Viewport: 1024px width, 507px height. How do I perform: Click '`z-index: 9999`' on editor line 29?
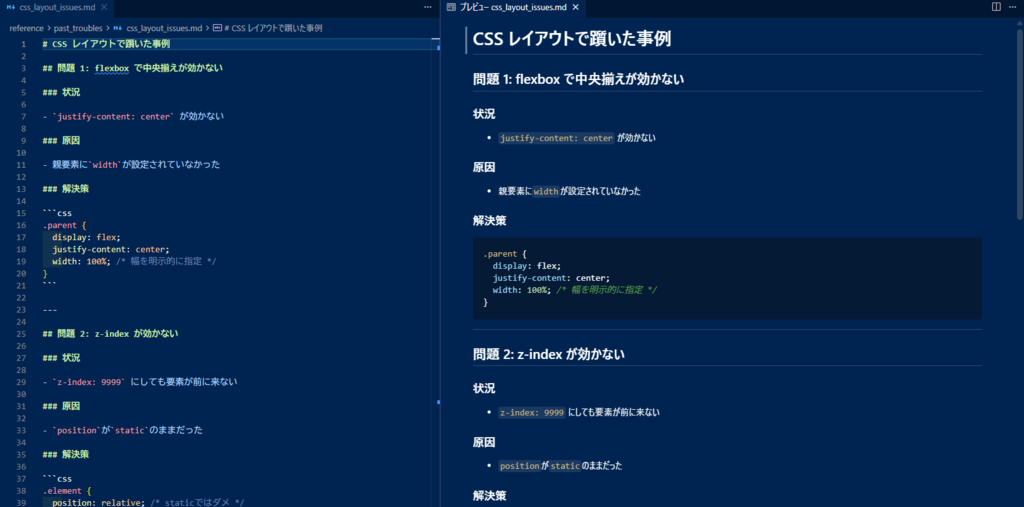pos(89,382)
